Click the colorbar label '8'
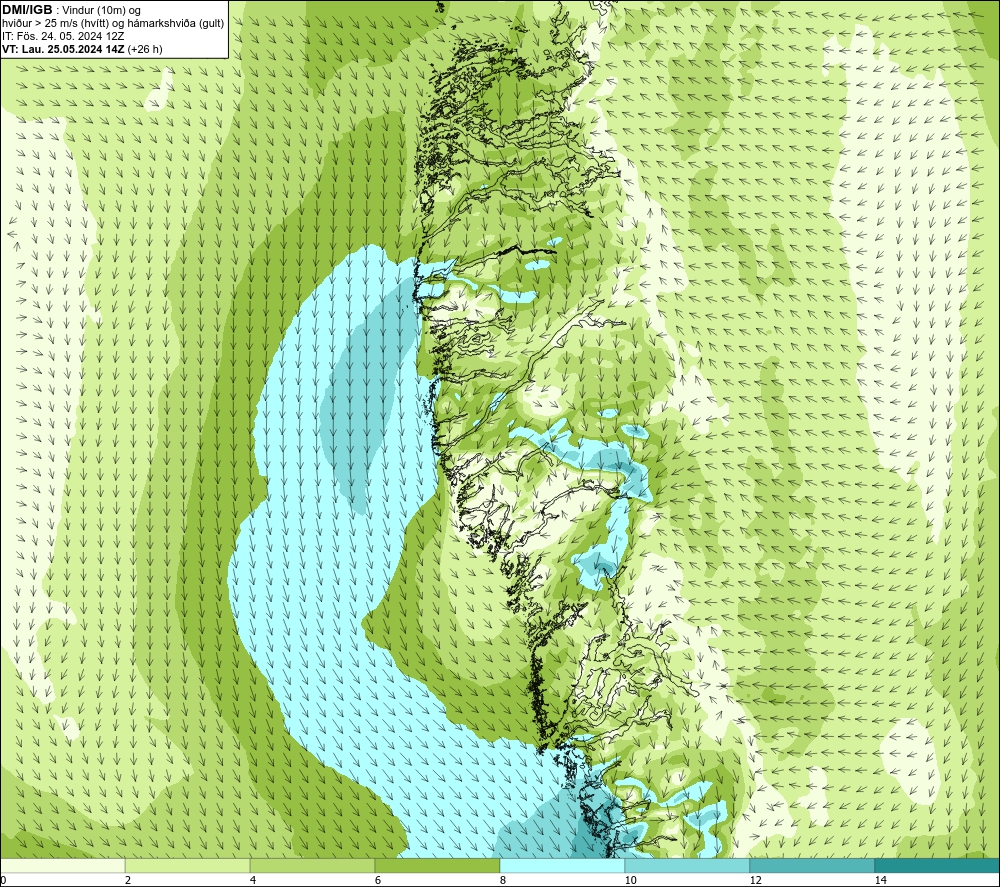This screenshot has width=1000, height=887. pos(503,881)
